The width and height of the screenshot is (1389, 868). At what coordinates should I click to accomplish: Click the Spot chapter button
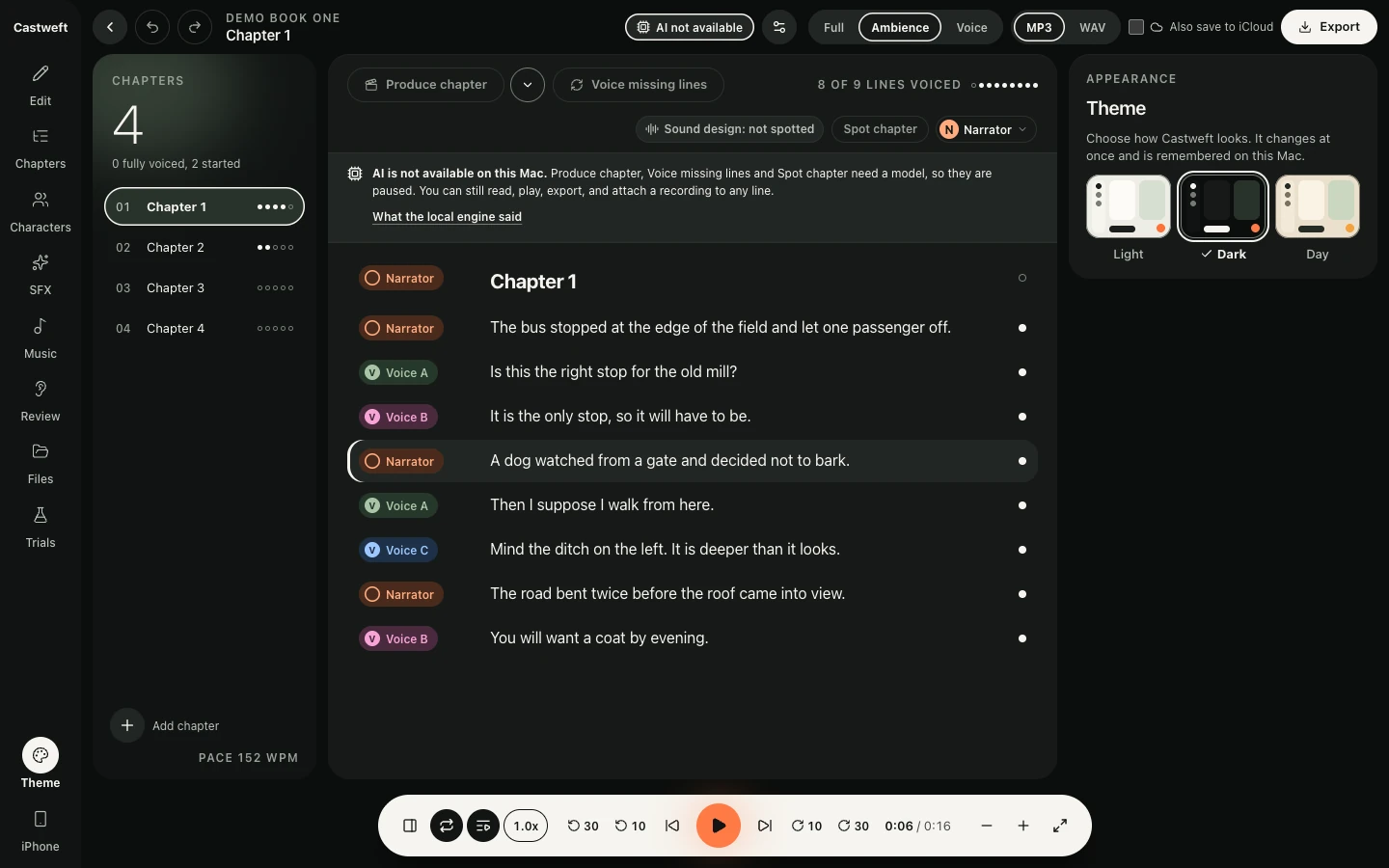point(881,129)
